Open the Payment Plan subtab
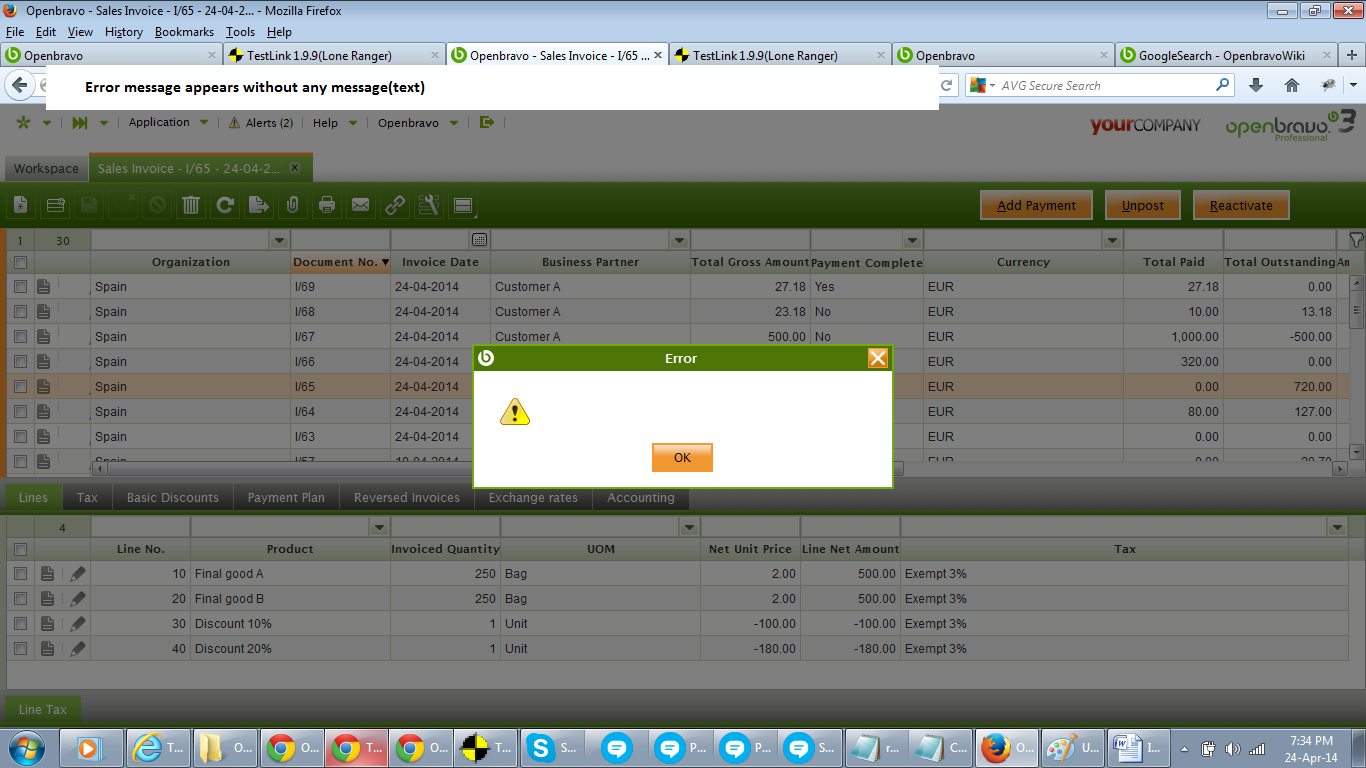1366x768 pixels. pos(286,497)
